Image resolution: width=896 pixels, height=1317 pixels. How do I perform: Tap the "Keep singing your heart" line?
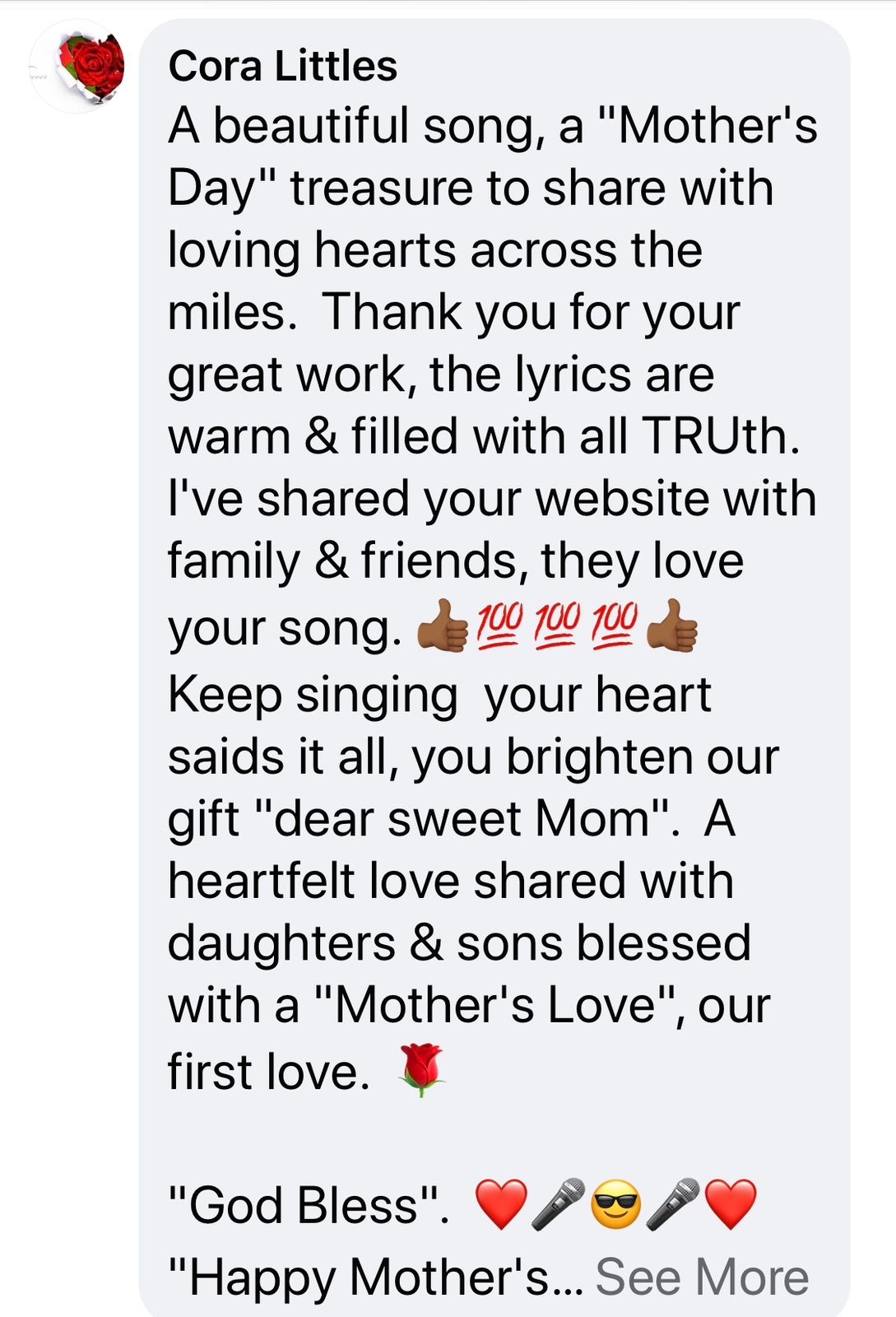(x=439, y=695)
